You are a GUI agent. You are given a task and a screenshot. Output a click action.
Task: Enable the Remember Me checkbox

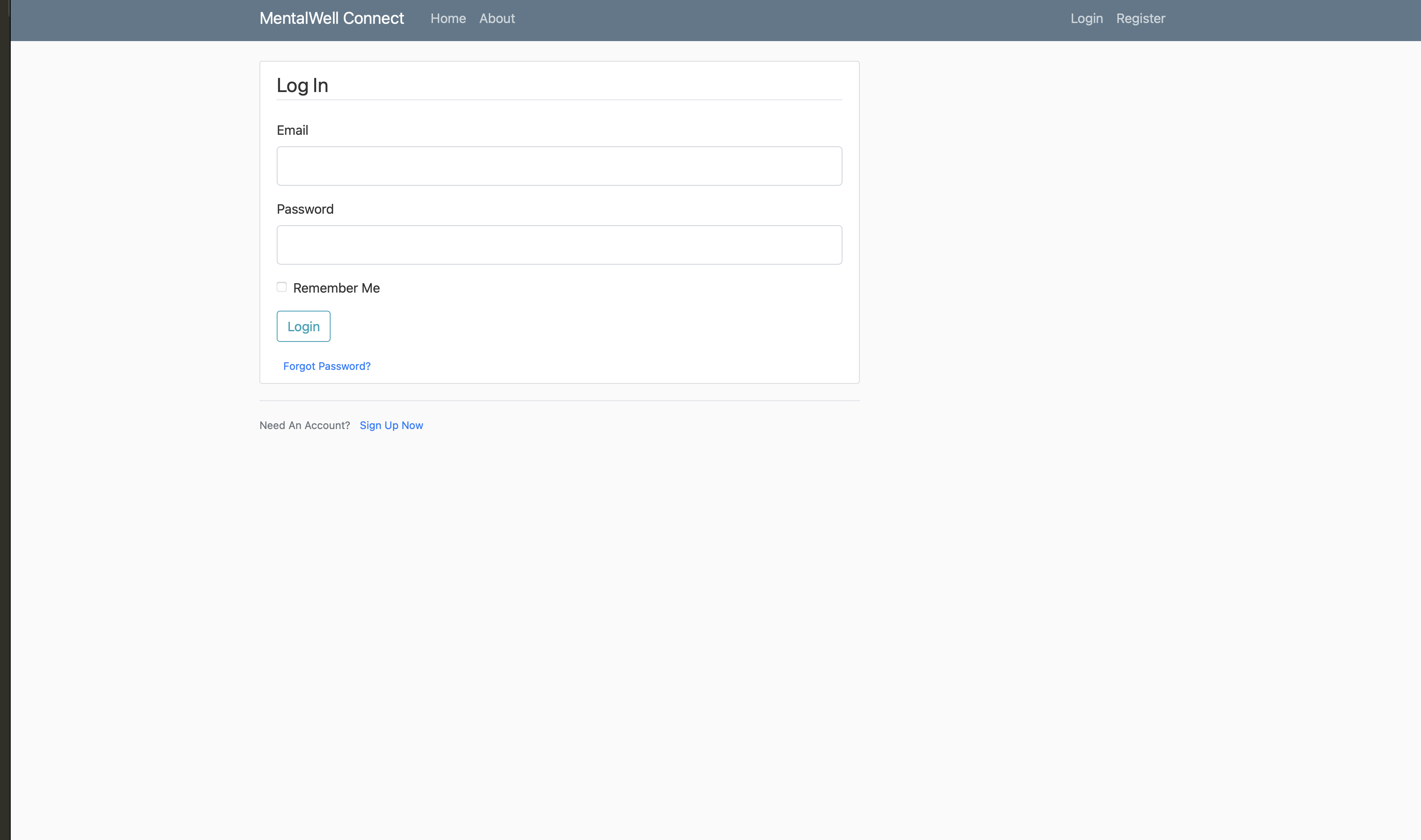click(x=282, y=287)
